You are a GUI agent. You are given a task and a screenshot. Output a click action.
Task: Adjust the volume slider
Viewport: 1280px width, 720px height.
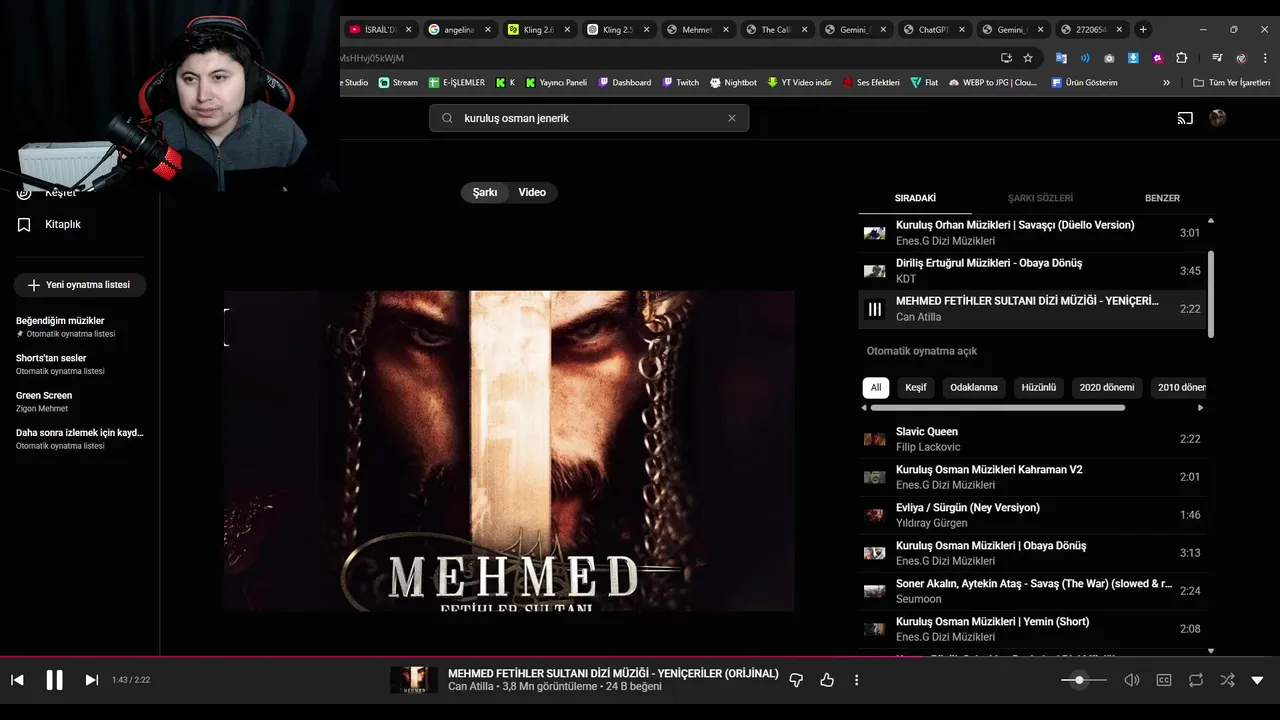(1084, 680)
